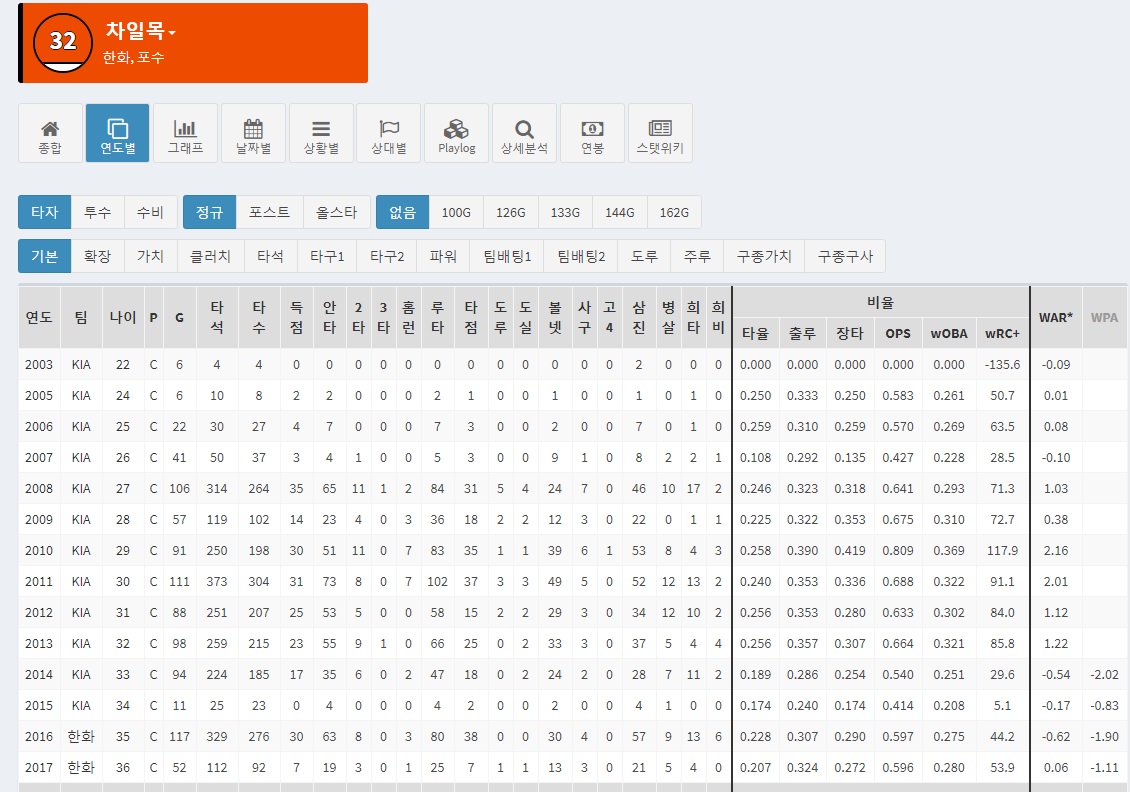
Task: Open the 클러치 tab
Action: (x=211, y=256)
